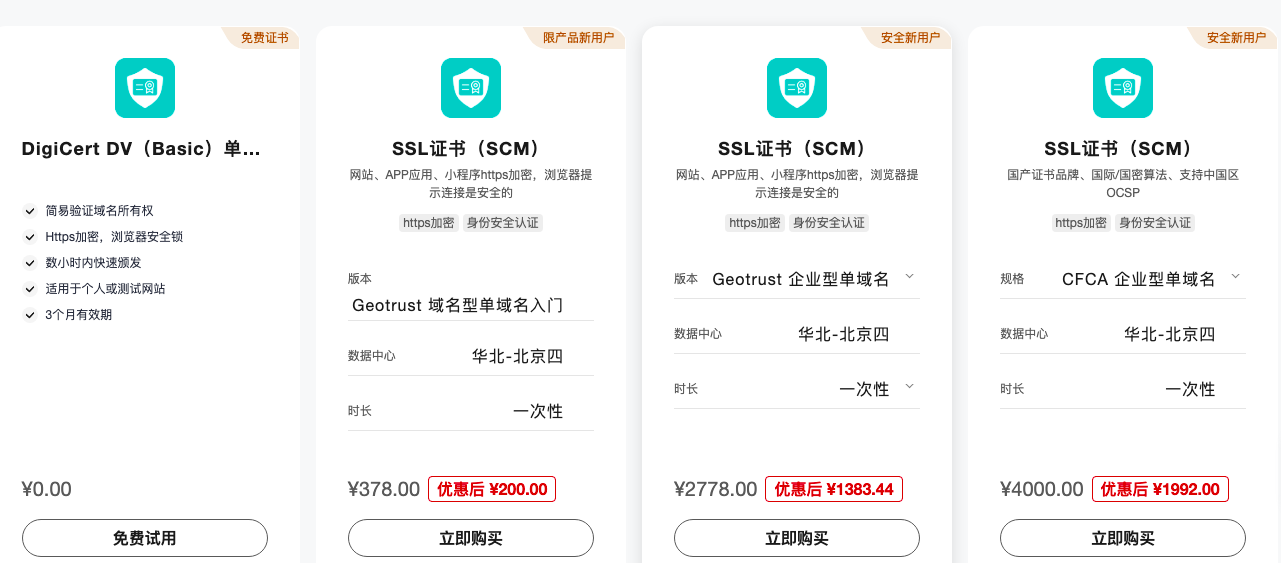The image size is (1281, 563).
Task: Click the checkmark beside 简易验证域名所有权
Action: tap(30, 211)
